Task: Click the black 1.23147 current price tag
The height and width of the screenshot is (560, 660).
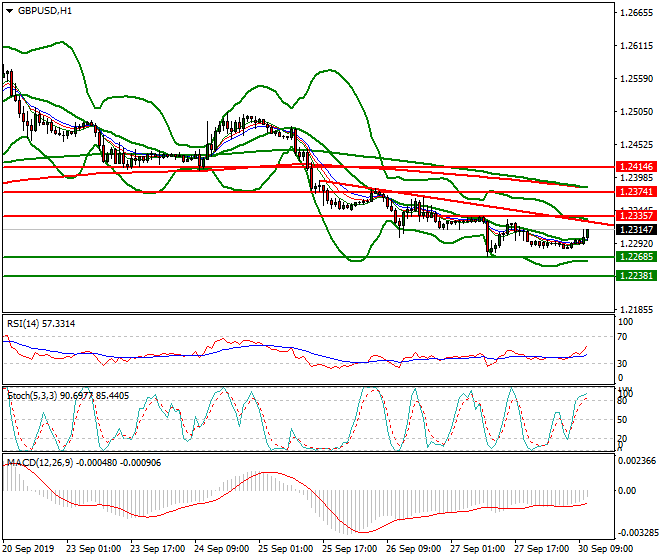Action: pyautogui.click(x=635, y=229)
